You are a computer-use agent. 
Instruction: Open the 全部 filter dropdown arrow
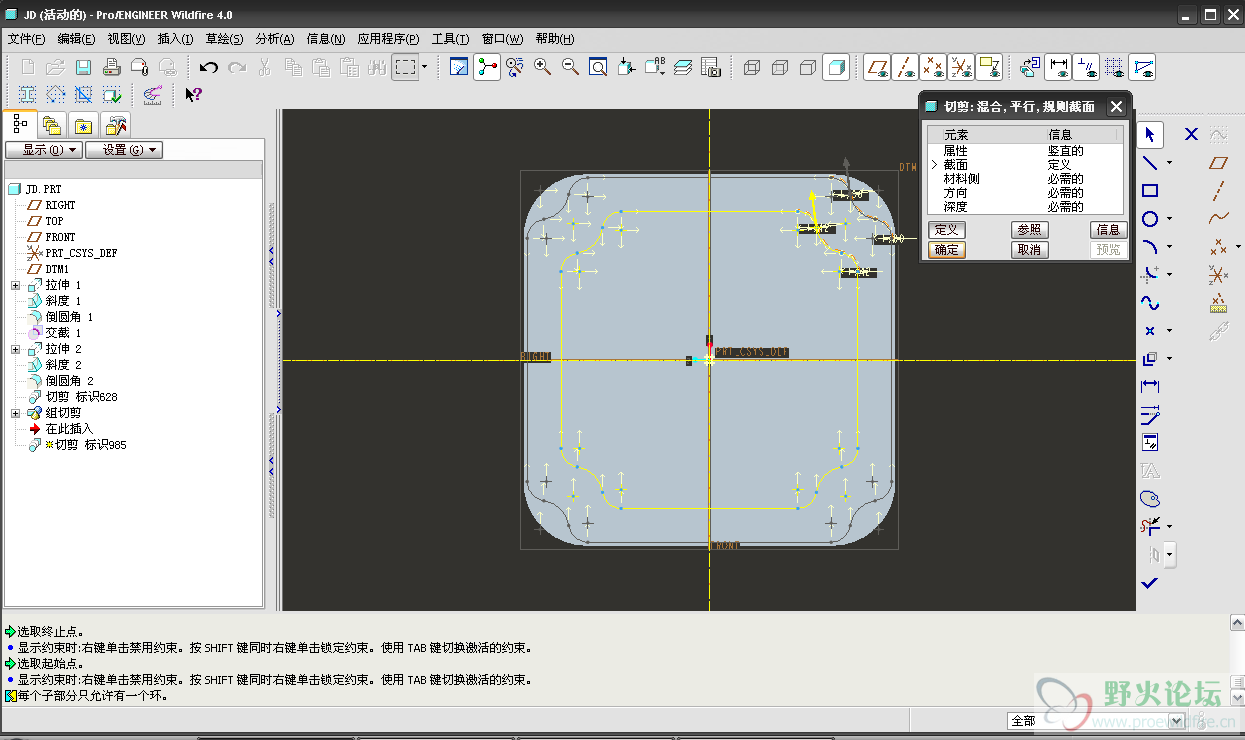point(1175,721)
